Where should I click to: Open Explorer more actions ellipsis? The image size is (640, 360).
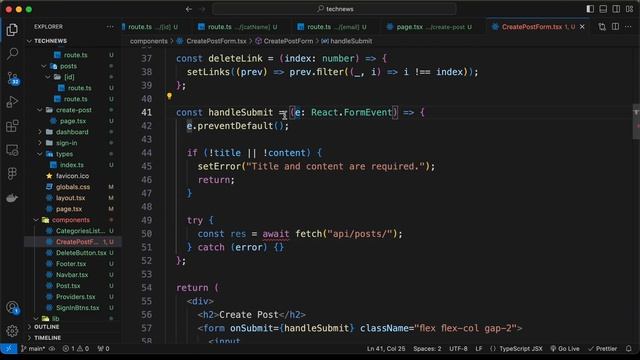[x=110, y=27]
